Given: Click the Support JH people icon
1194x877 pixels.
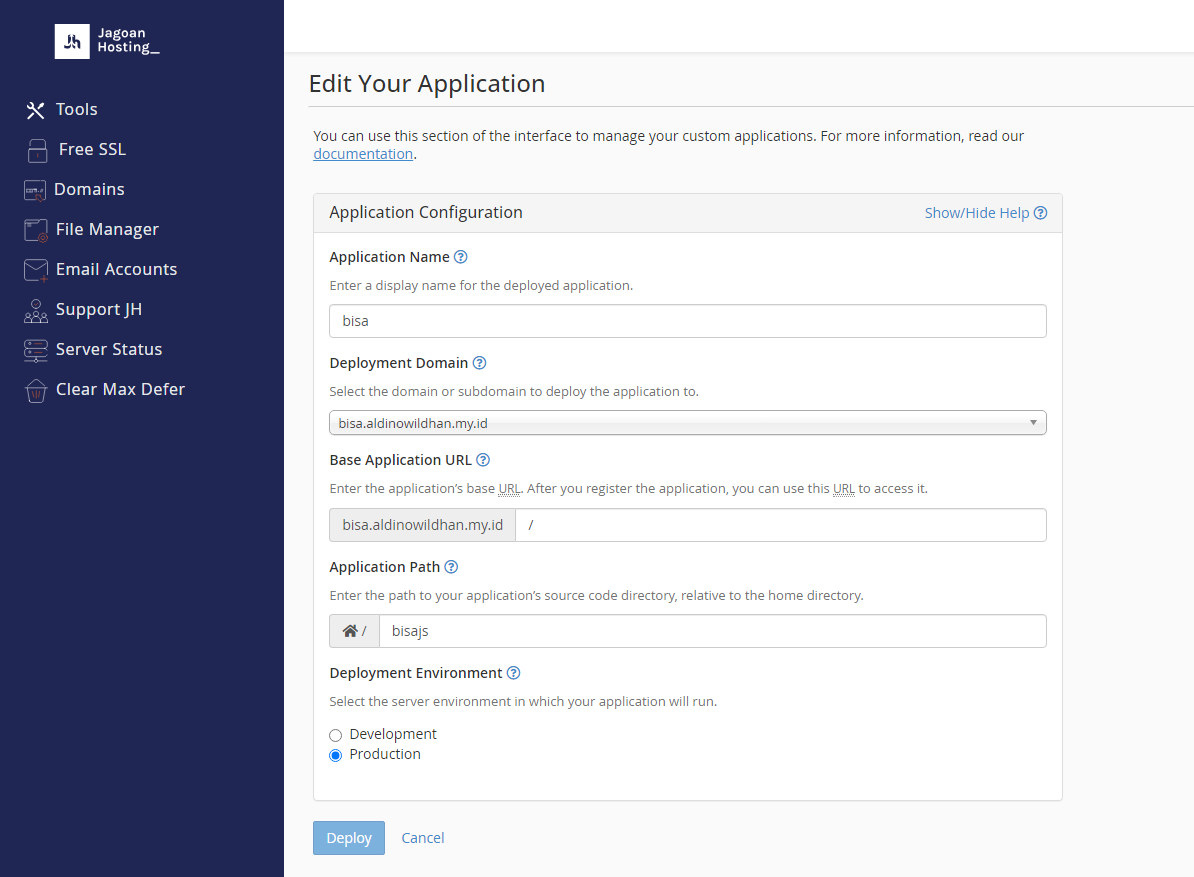Looking at the screenshot, I should coord(36,311).
